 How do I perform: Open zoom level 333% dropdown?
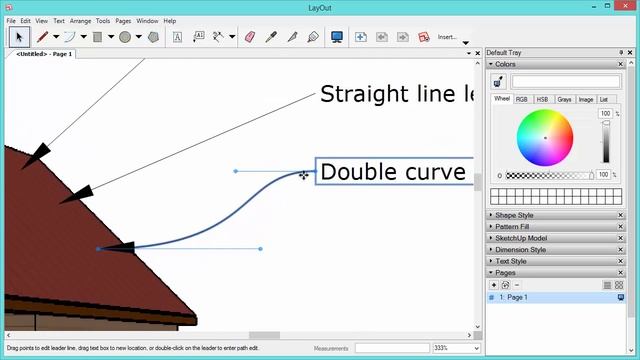point(476,348)
